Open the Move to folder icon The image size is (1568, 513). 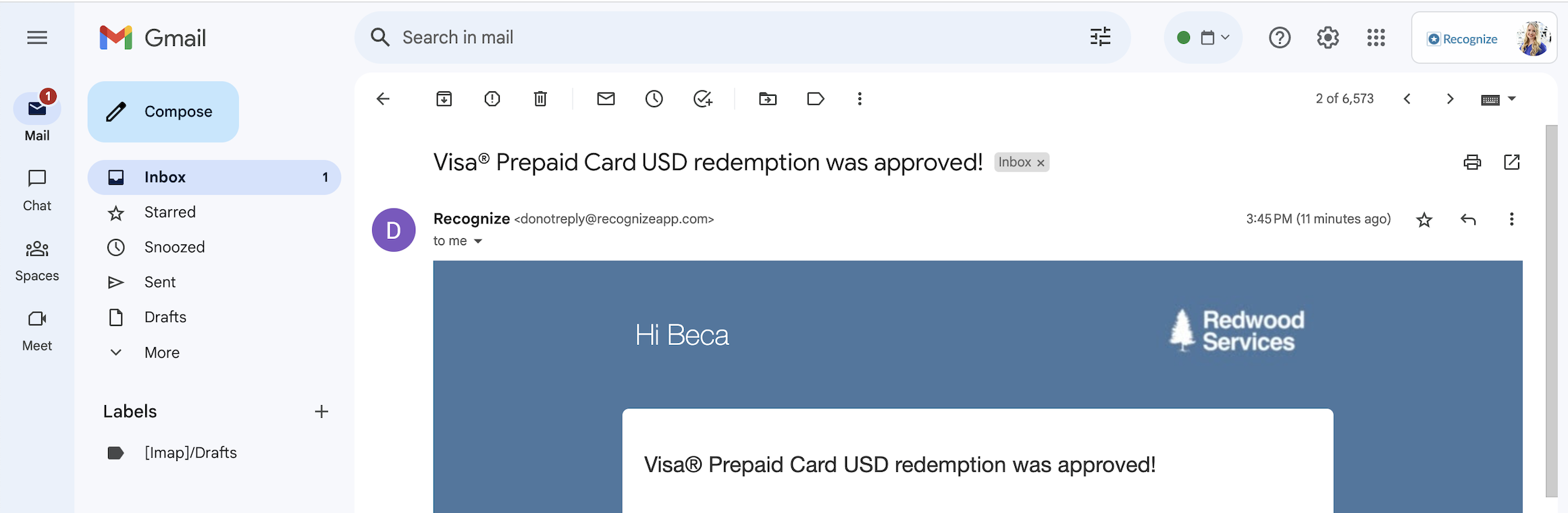(768, 99)
